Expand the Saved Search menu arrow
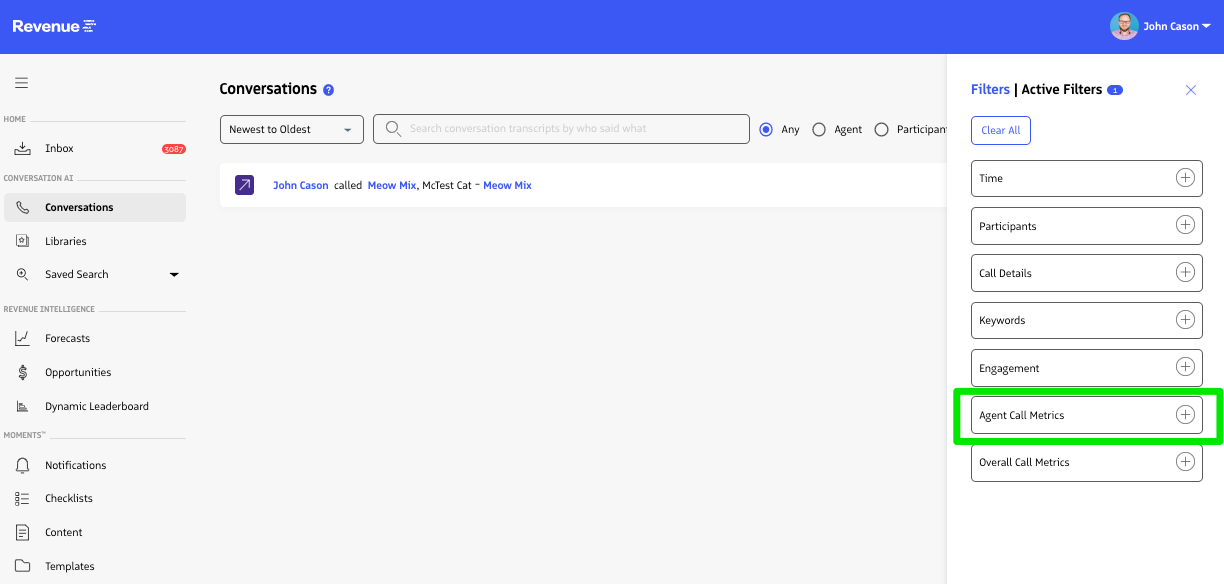Viewport: 1224px width, 584px height. click(x=174, y=274)
